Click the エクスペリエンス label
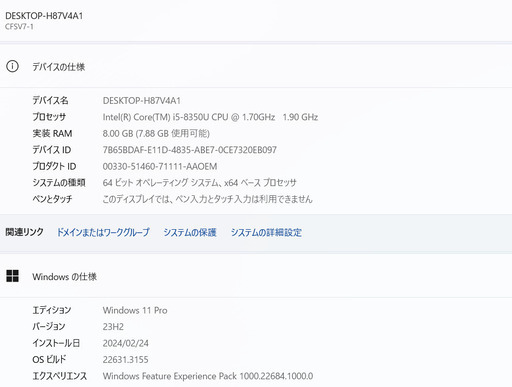The width and height of the screenshot is (512, 387). 60,376
